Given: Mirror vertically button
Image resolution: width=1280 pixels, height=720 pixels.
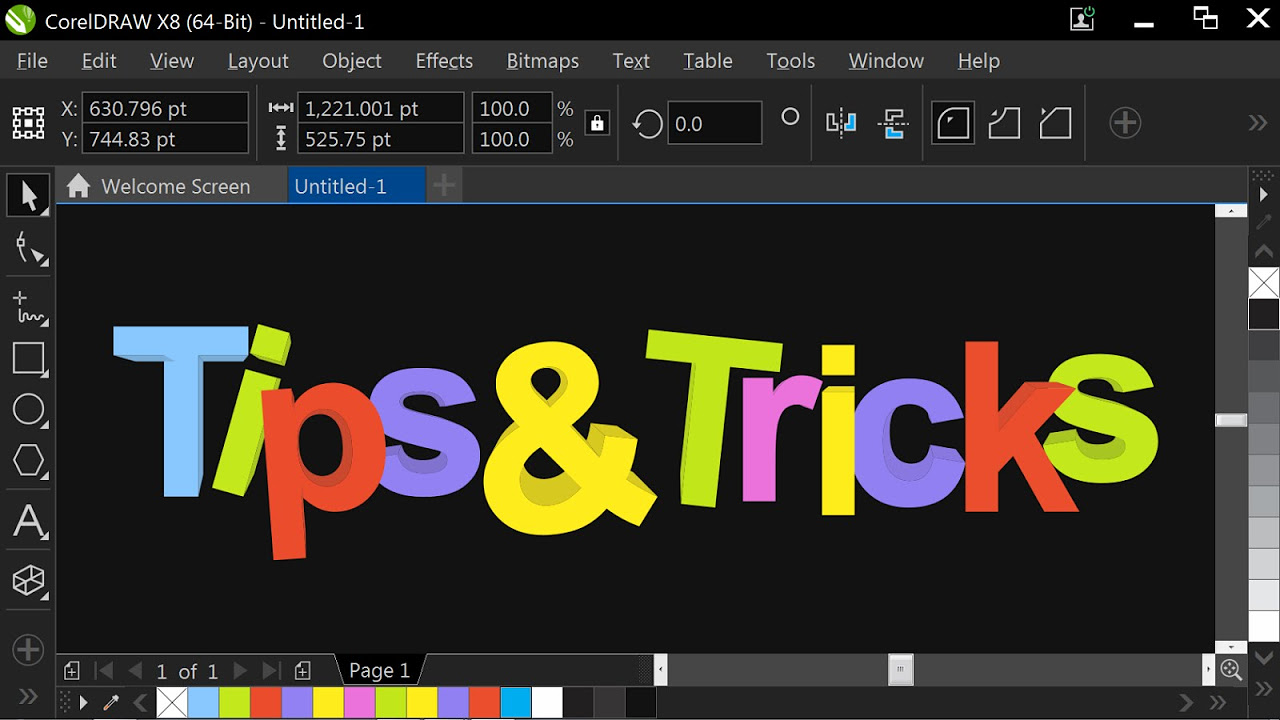Looking at the screenshot, I should 892,123.
